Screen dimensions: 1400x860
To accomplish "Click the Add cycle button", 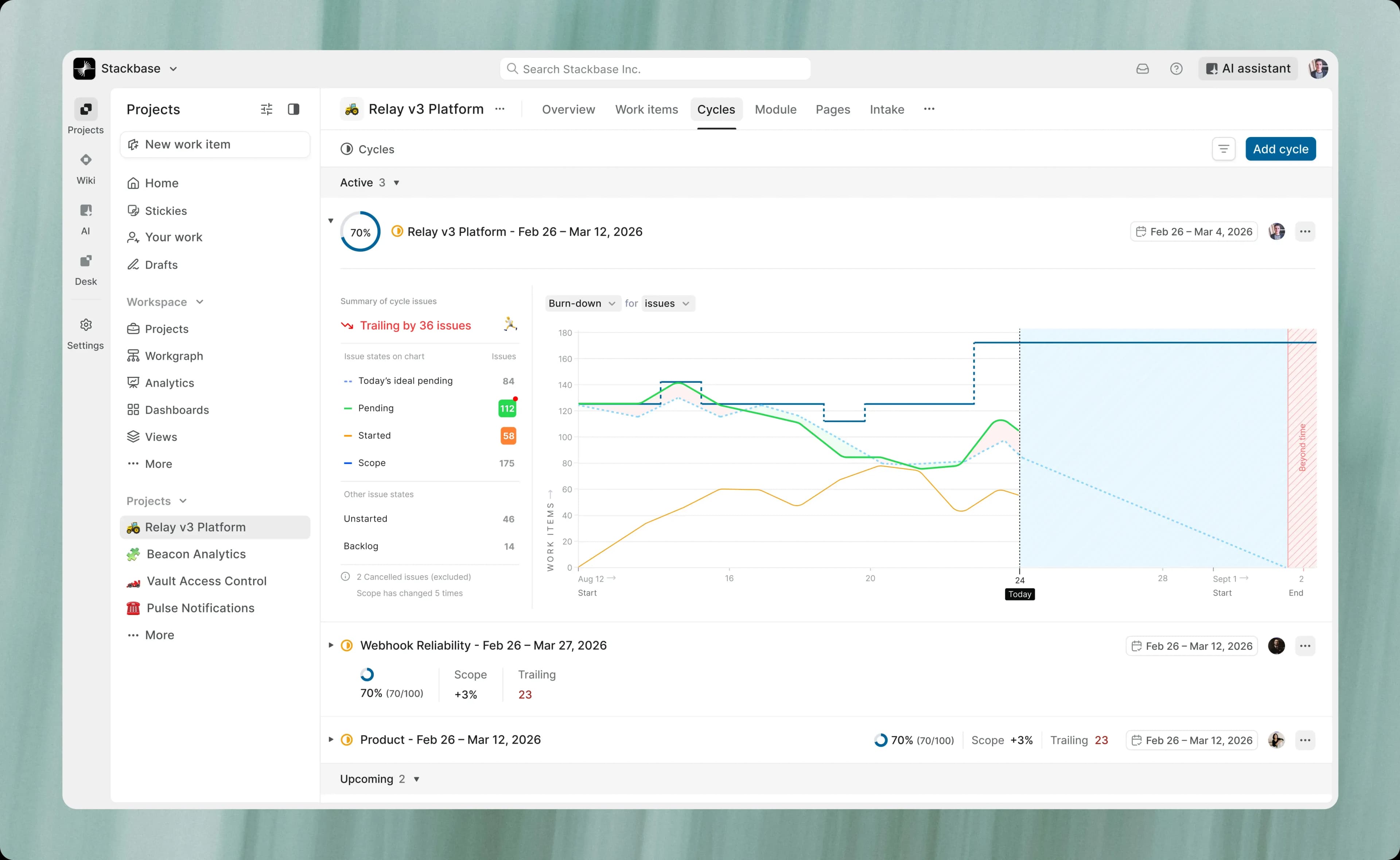I will pos(1280,149).
